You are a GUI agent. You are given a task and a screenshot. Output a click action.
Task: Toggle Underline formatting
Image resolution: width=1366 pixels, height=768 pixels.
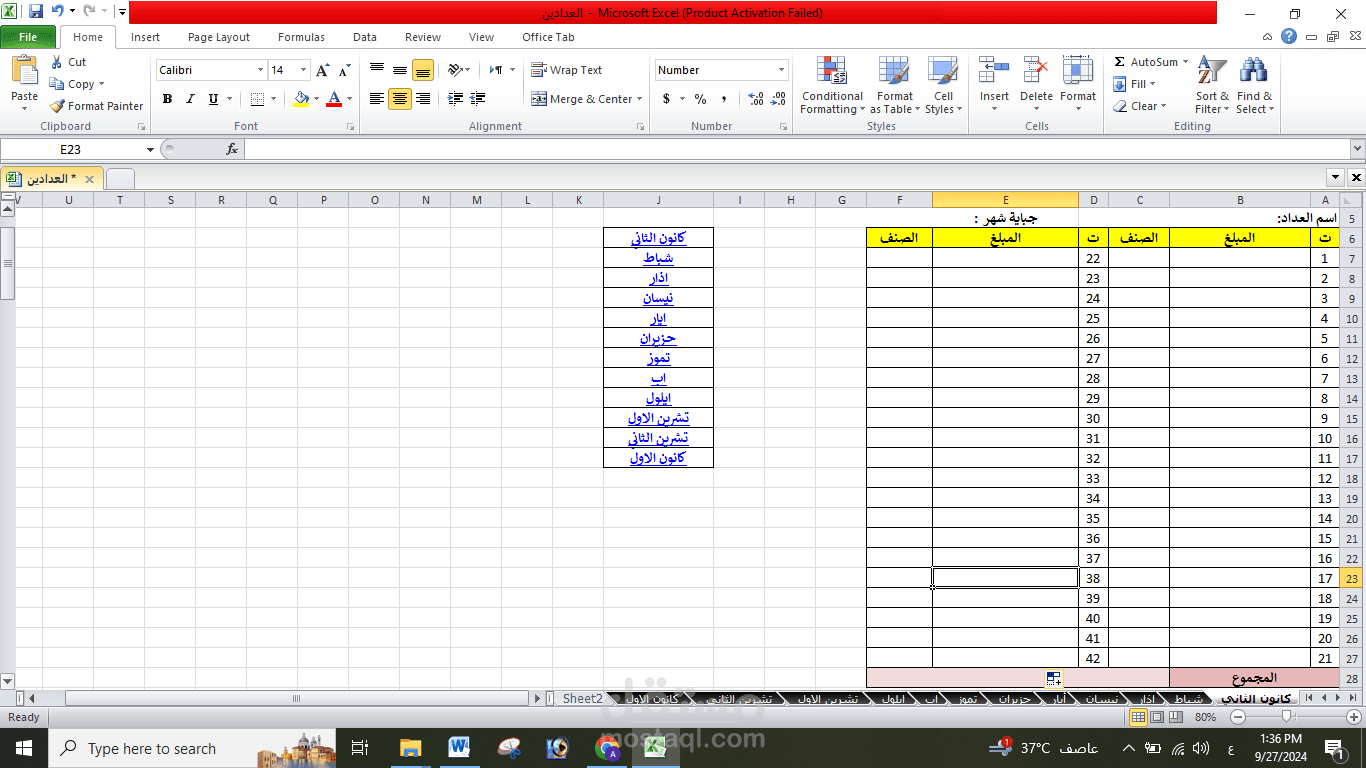(213, 99)
